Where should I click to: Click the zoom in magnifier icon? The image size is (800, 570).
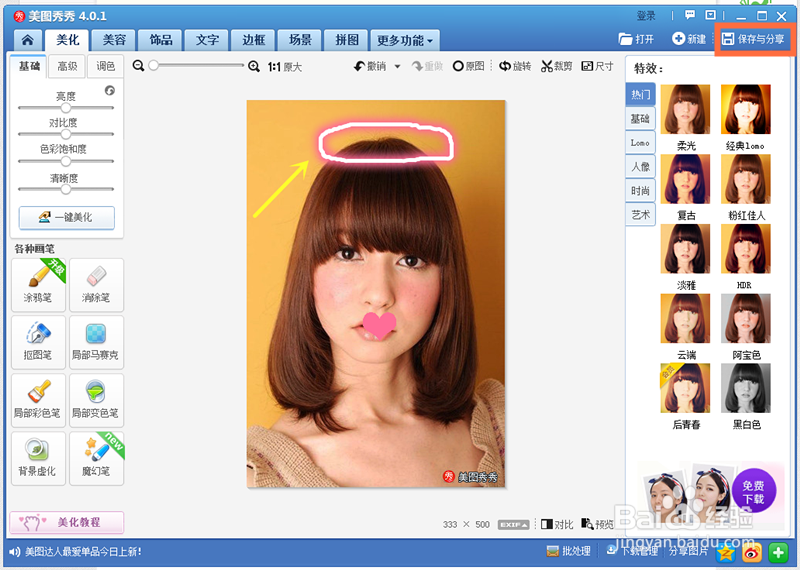[254, 66]
